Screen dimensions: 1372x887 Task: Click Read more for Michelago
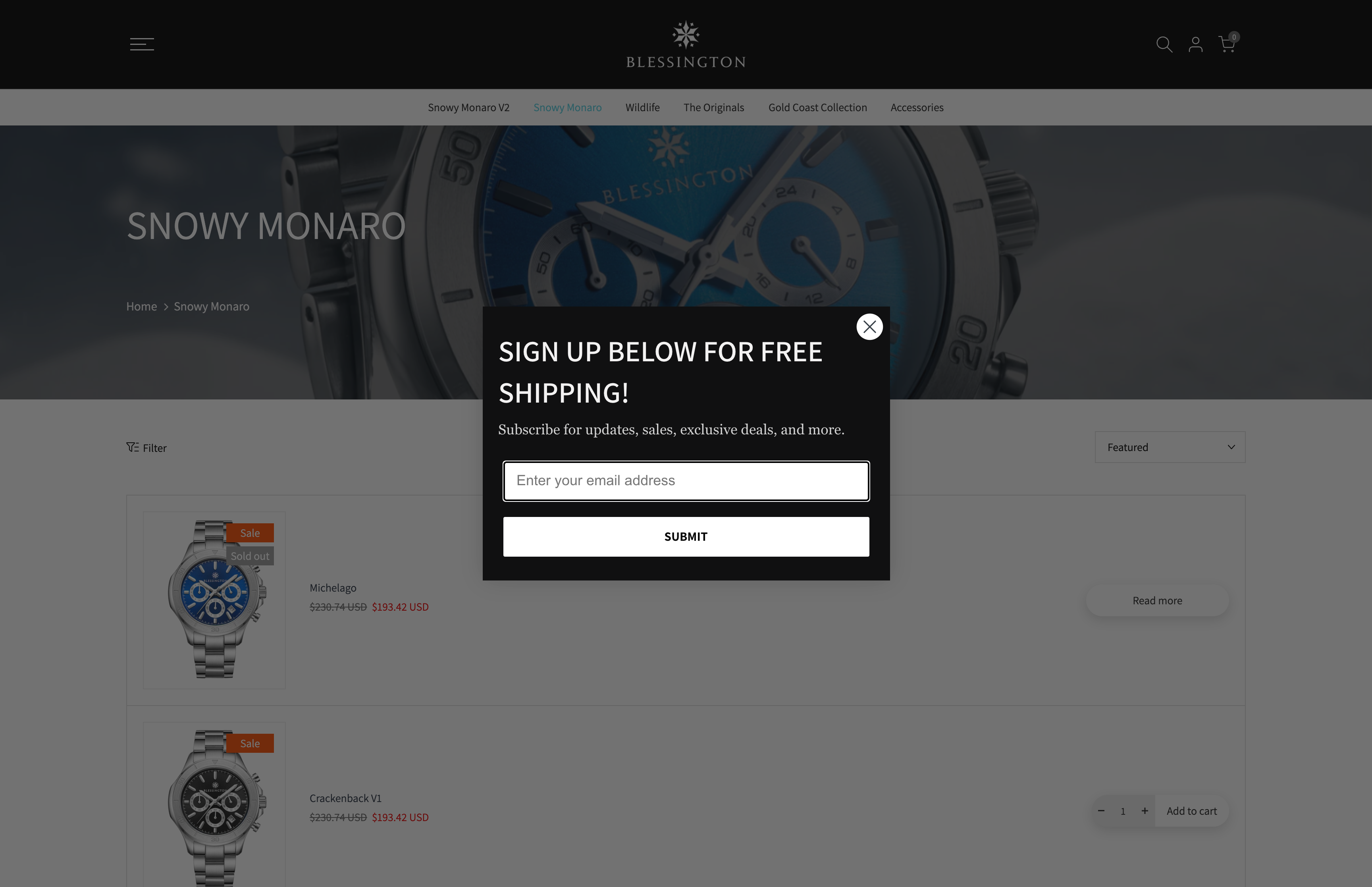pyautogui.click(x=1157, y=600)
